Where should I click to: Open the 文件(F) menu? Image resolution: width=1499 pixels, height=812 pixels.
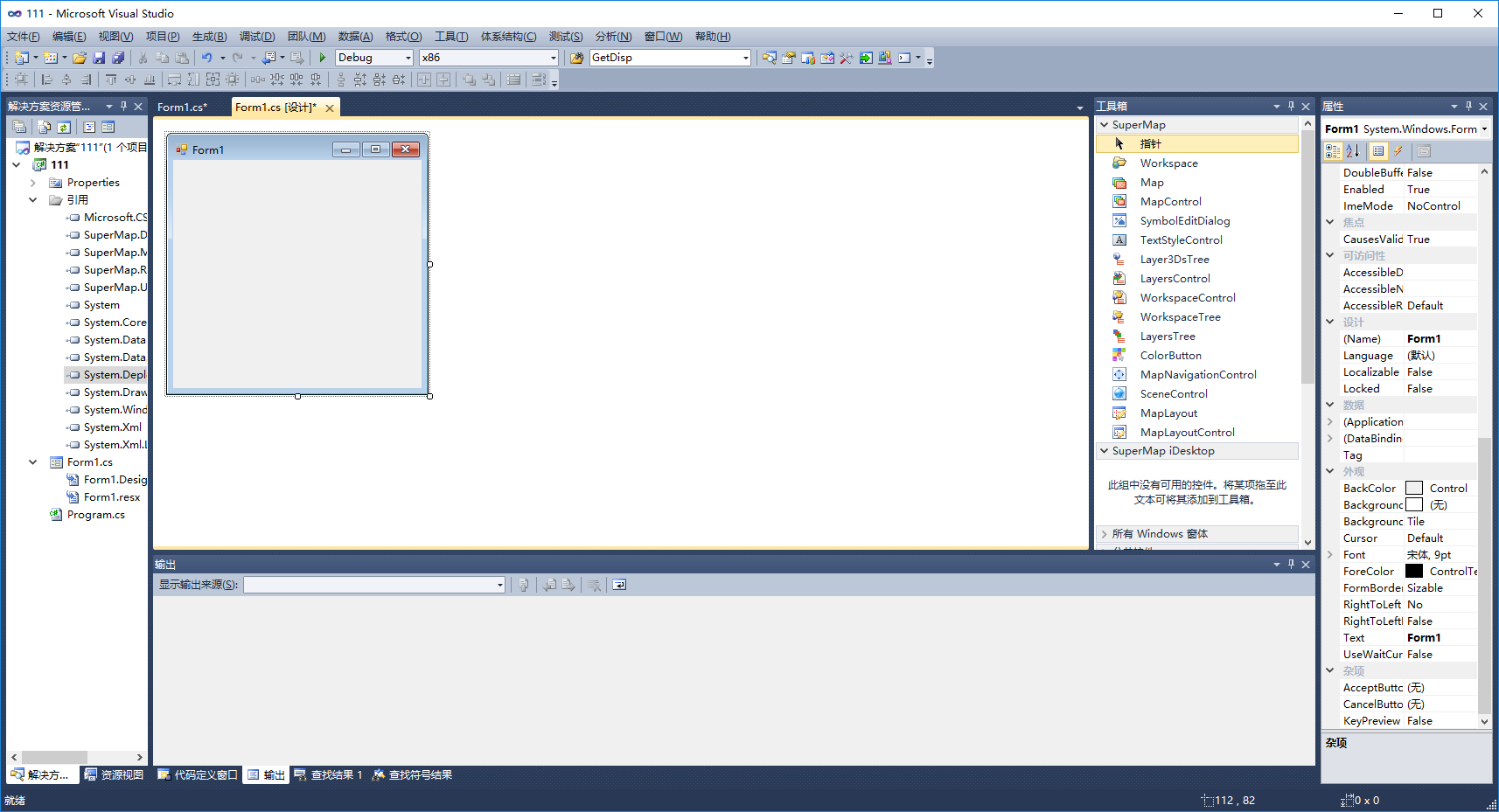pos(24,37)
